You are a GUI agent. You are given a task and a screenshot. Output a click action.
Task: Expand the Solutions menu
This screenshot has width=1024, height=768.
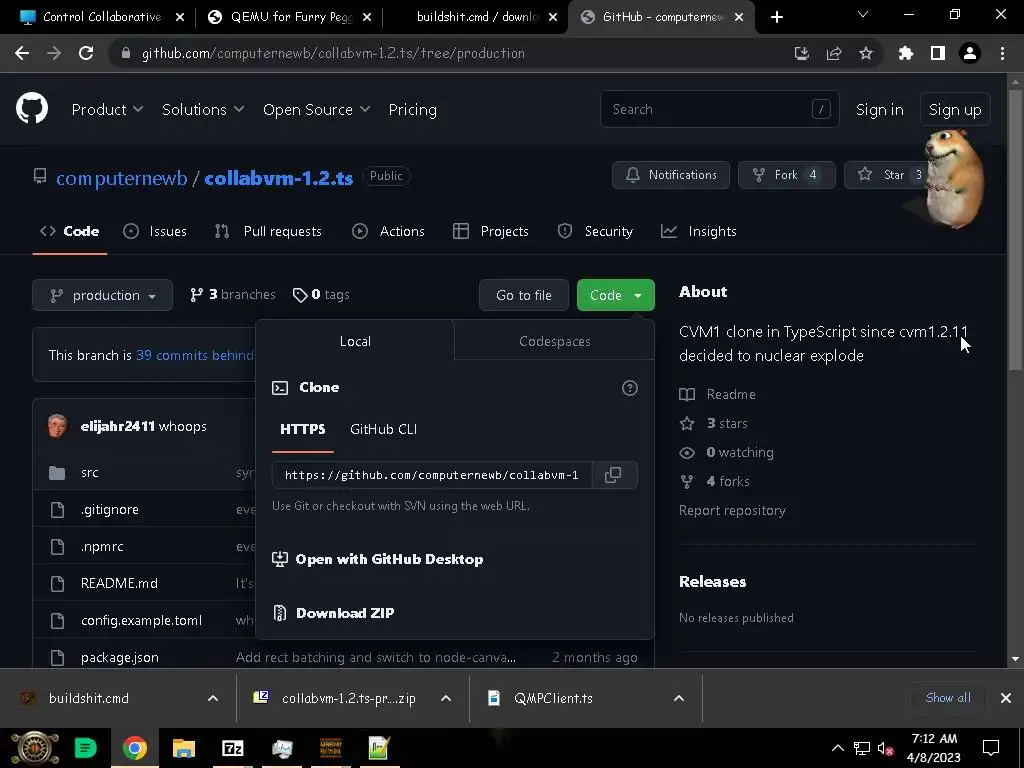(202, 110)
